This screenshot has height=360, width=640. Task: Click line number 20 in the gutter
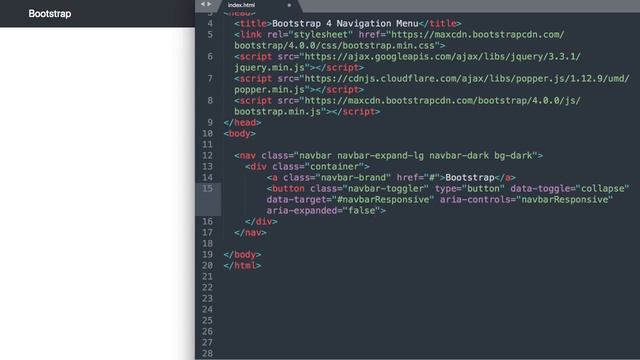[x=207, y=266]
